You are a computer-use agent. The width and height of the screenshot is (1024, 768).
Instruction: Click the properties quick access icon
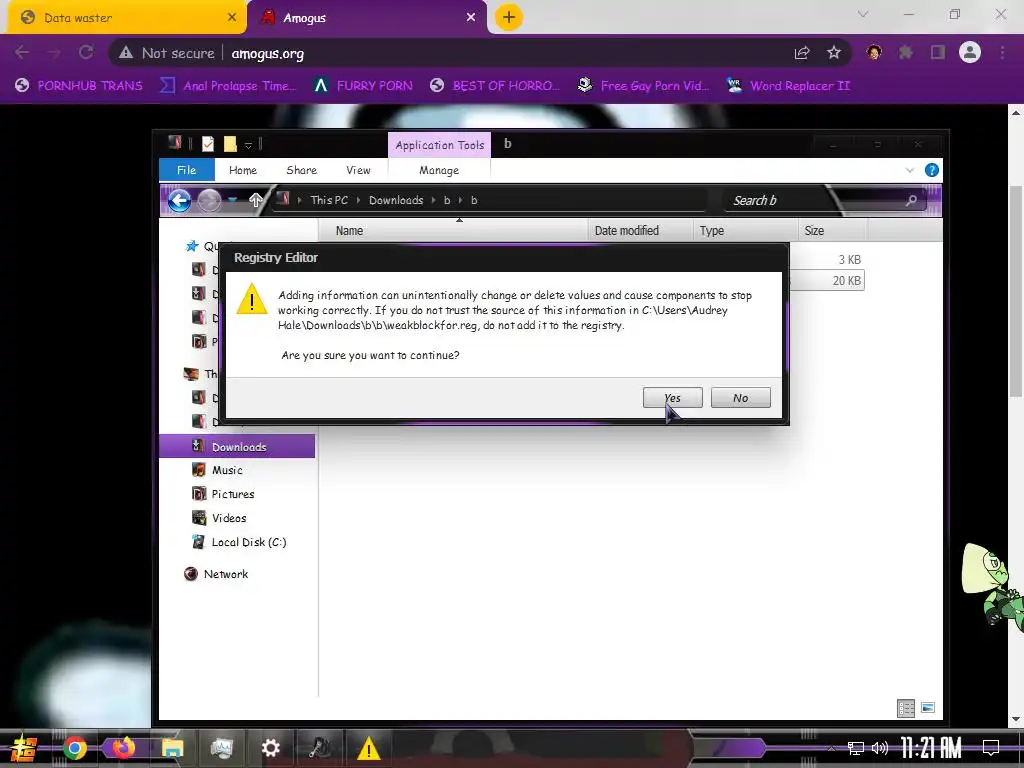coord(208,144)
